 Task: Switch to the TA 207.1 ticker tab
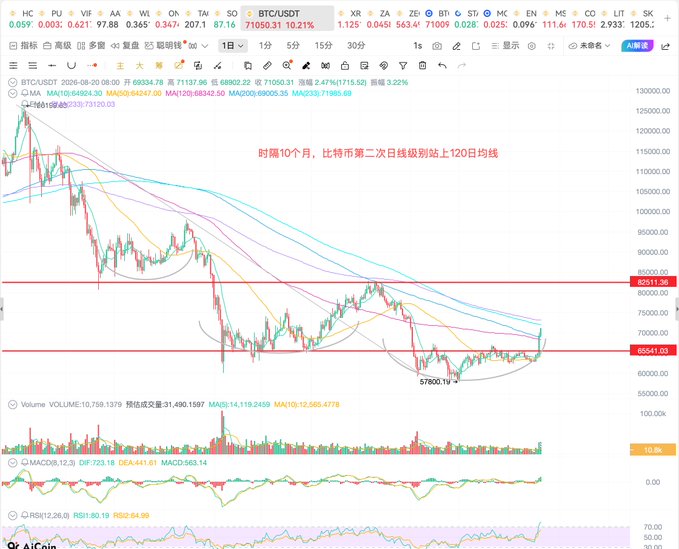[x=196, y=19]
